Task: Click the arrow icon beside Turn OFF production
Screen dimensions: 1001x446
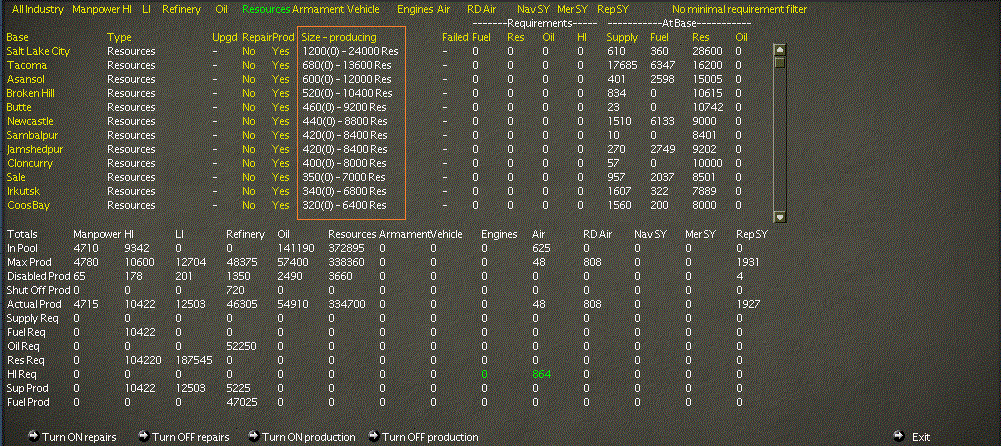Action: click(x=374, y=436)
